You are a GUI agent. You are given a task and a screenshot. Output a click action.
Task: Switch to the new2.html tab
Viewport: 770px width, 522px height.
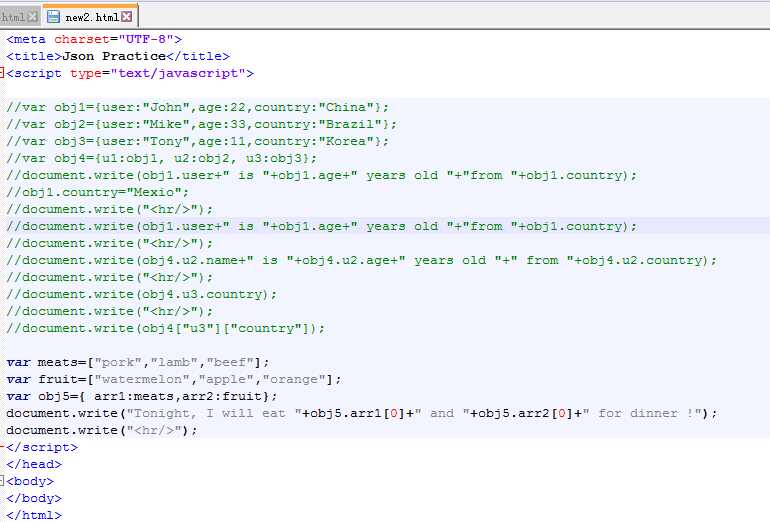[x=91, y=17]
